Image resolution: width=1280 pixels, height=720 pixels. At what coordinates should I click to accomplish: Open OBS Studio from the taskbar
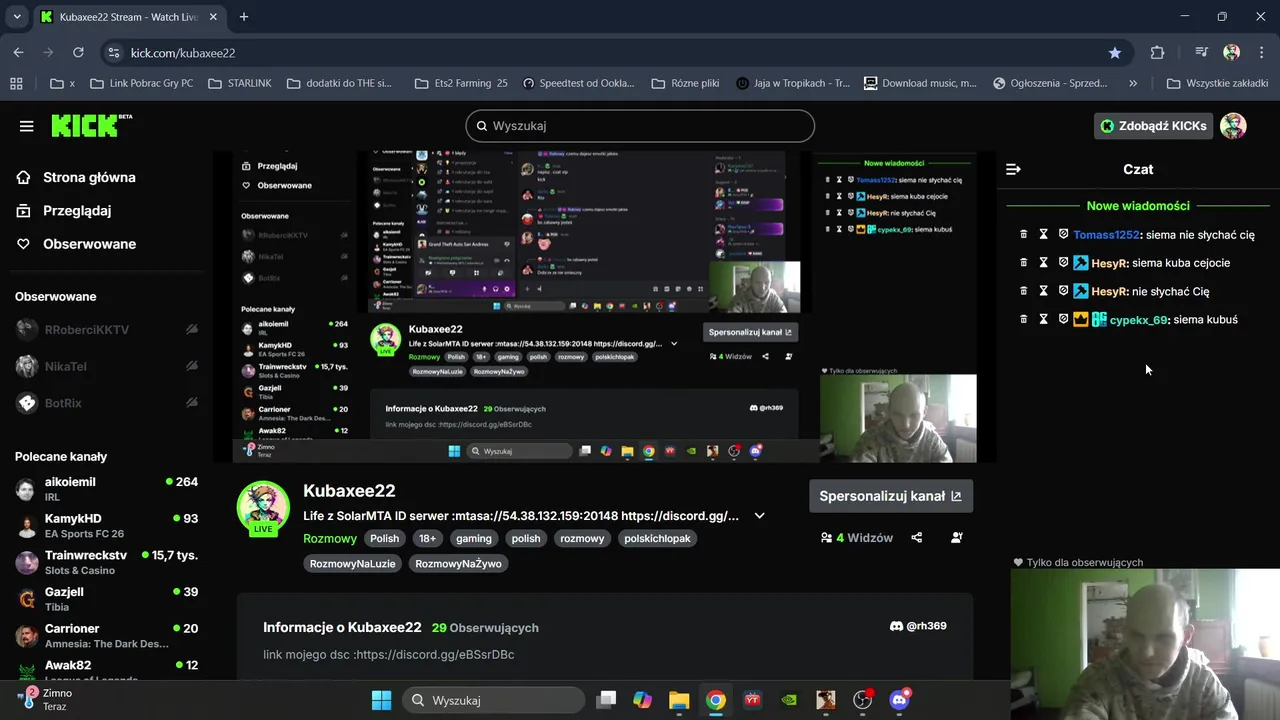[x=862, y=700]
